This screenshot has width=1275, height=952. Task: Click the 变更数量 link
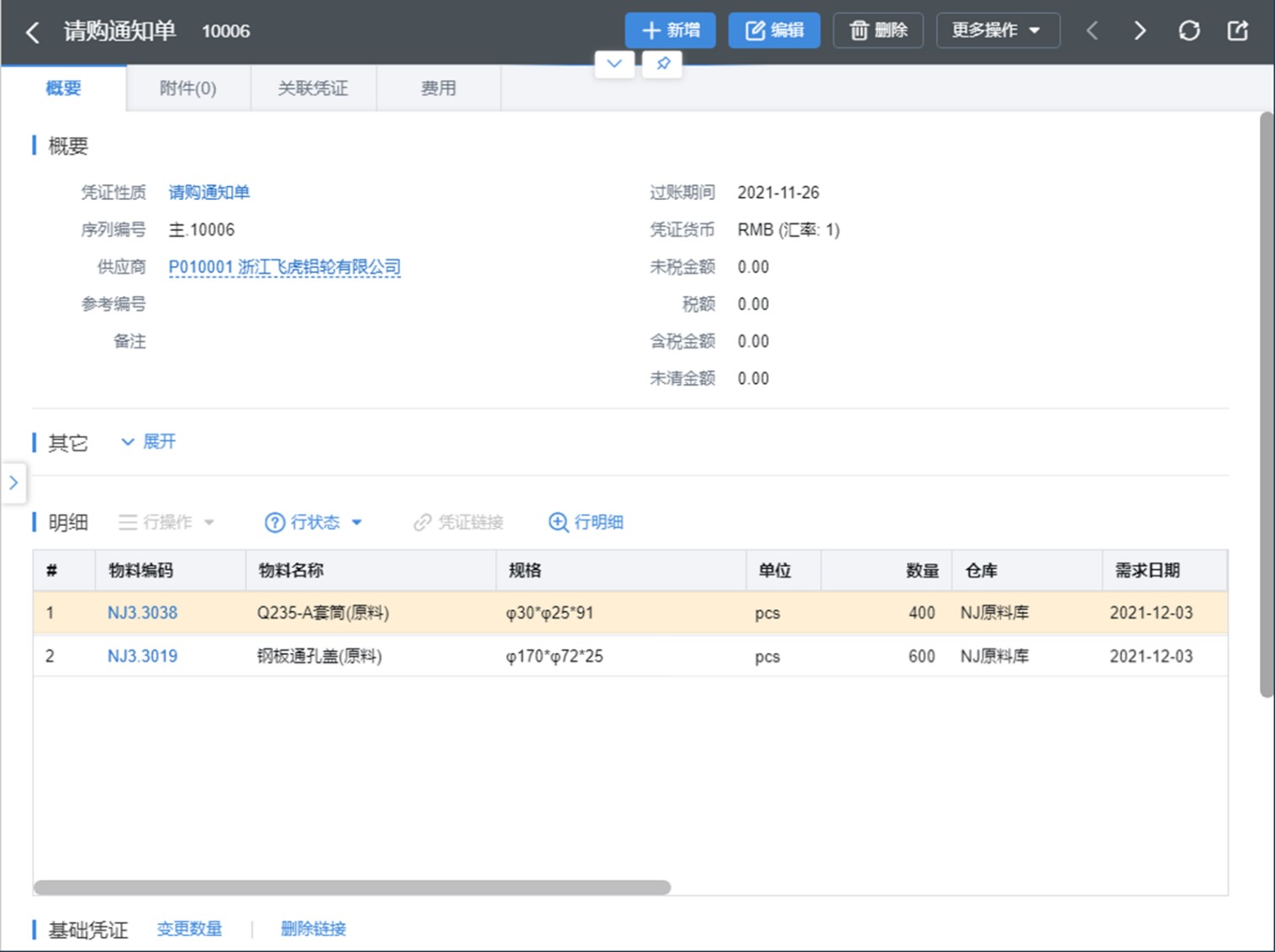pyautogui.click(x=189, y=928)
